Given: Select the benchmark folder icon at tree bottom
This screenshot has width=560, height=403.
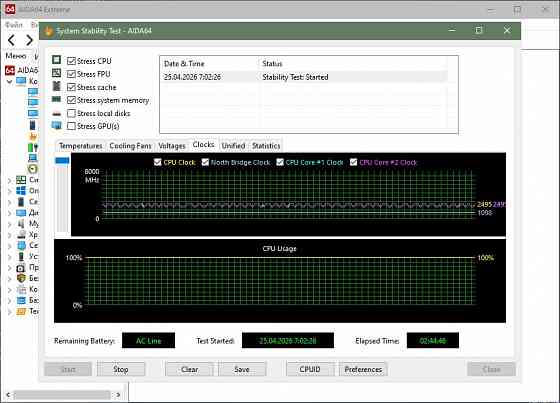Looking at the screenshot, I should tap(21, 311).
